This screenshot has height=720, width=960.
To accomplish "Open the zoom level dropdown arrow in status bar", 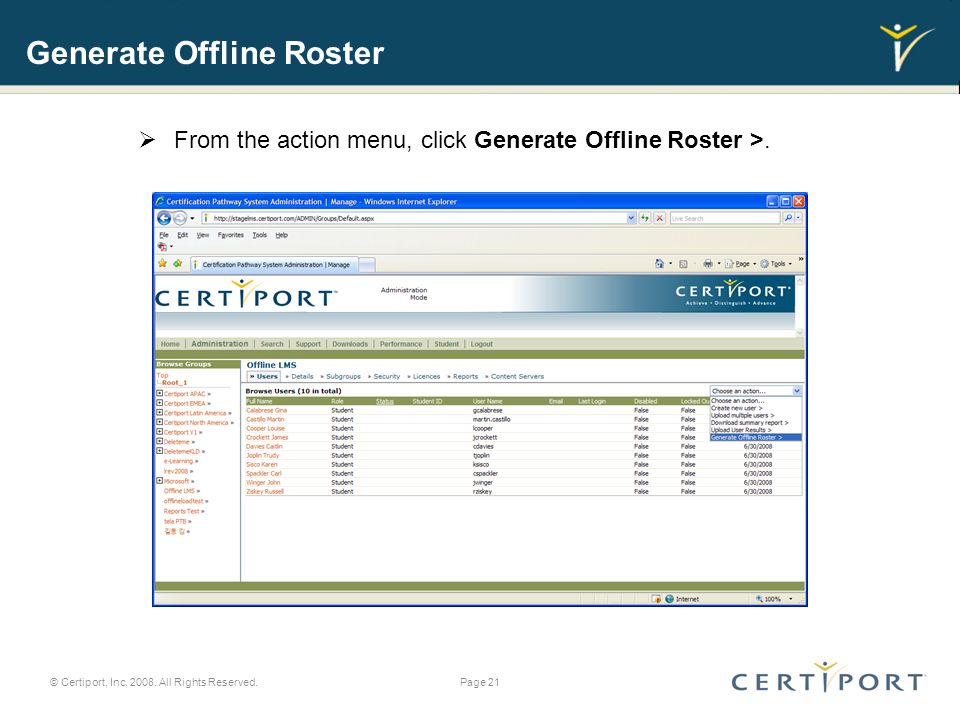I will click(790, 599).
